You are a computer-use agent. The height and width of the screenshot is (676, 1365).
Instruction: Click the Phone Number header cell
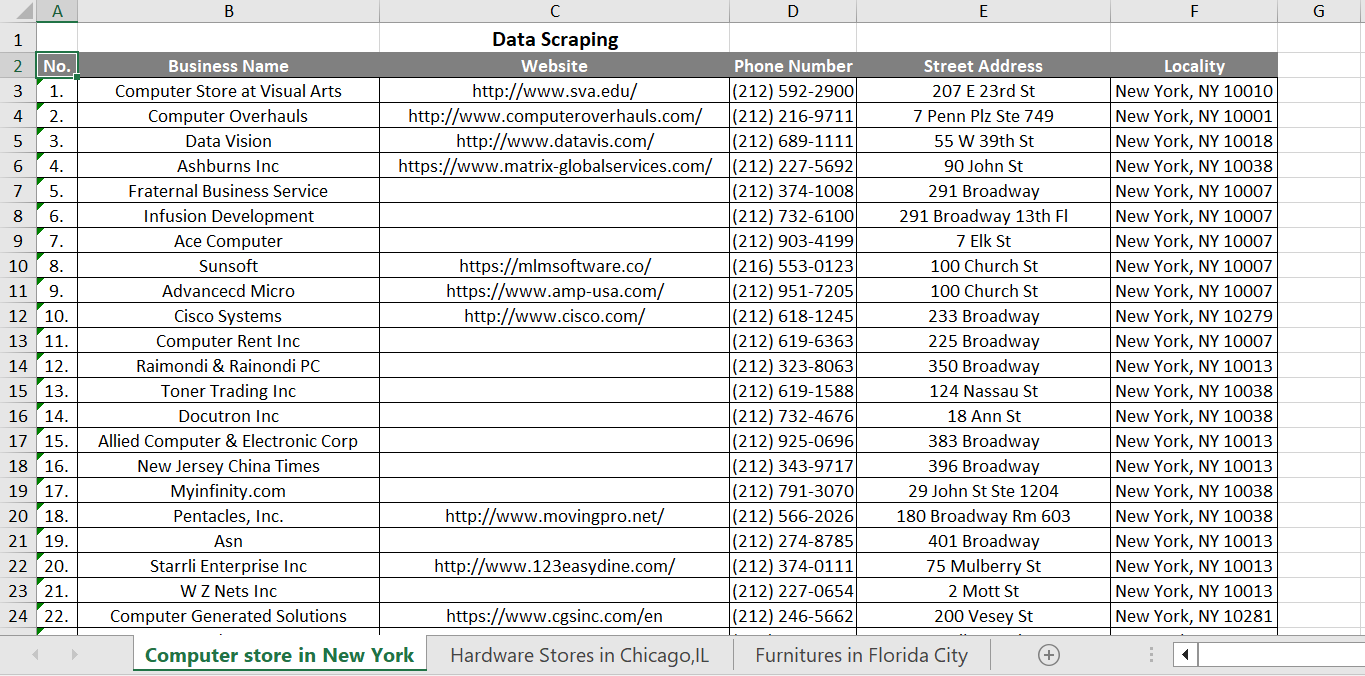(x=793, y=66)
